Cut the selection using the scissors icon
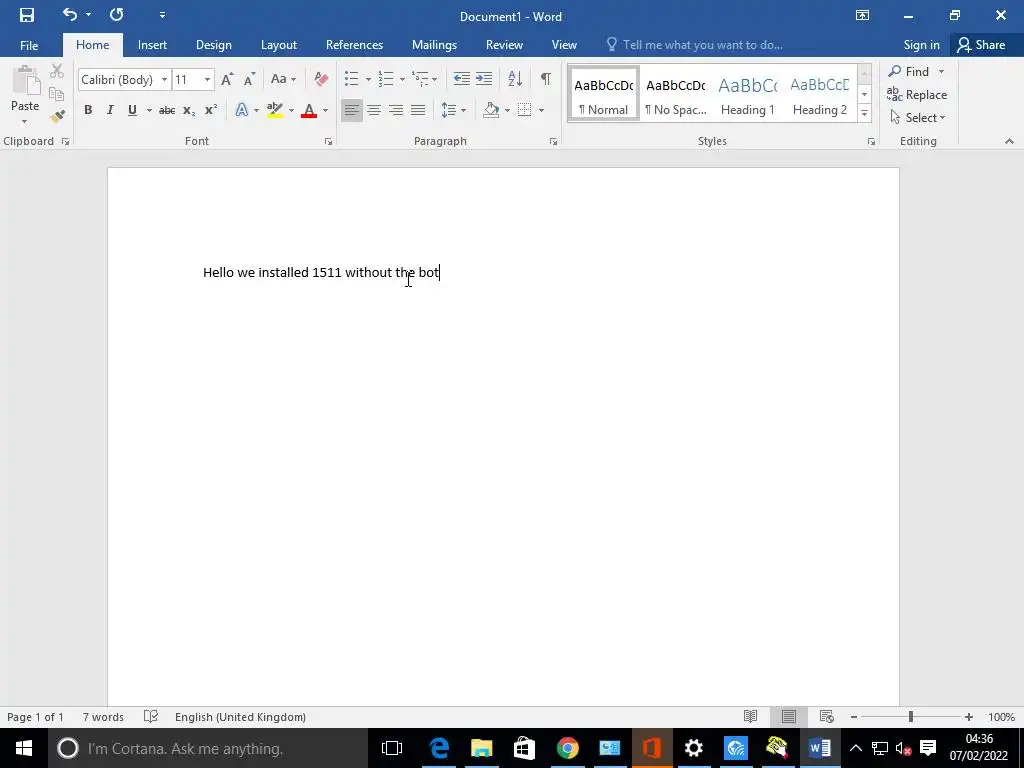Viewport: 1024px width, 768px height. tap(57, 71)
